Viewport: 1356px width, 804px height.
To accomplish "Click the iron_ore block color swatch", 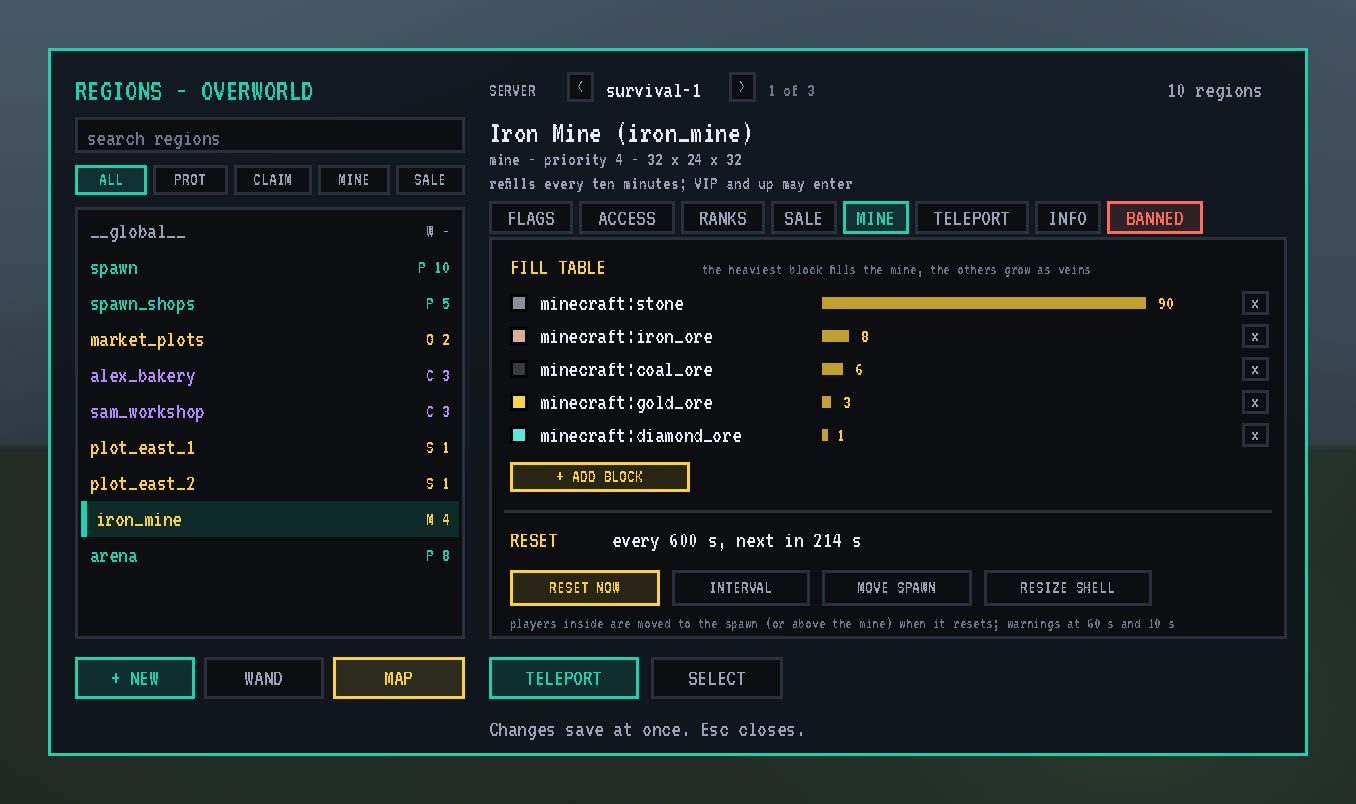I will [519, 336].
